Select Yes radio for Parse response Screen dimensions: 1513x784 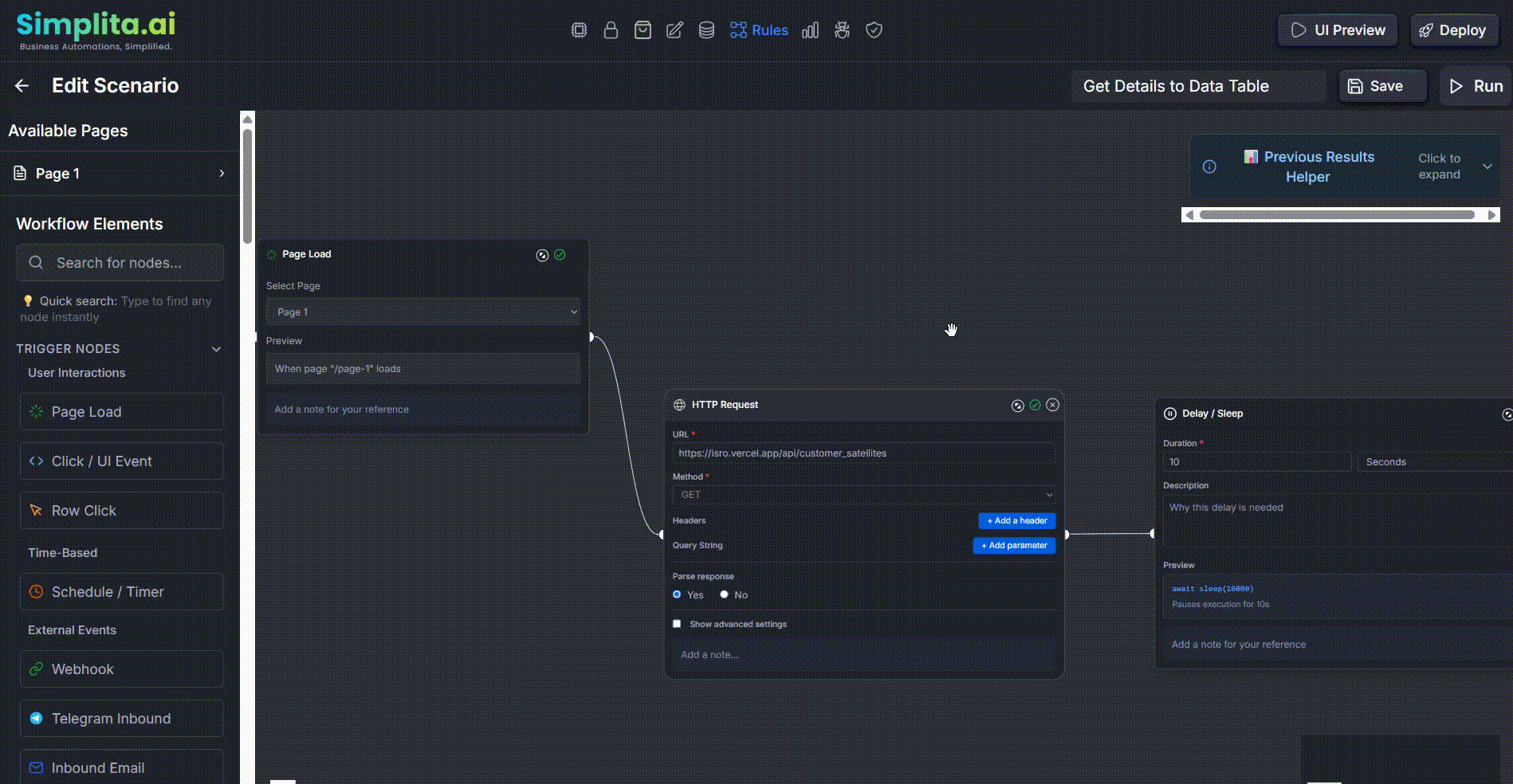pyautogui.click(x=677, y=594)
